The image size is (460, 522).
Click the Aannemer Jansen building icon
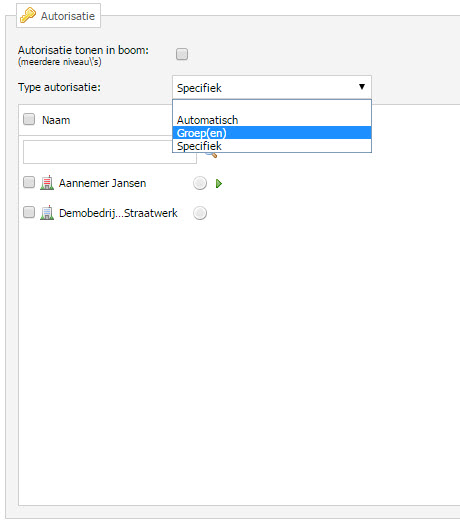[x=47, y=183]
